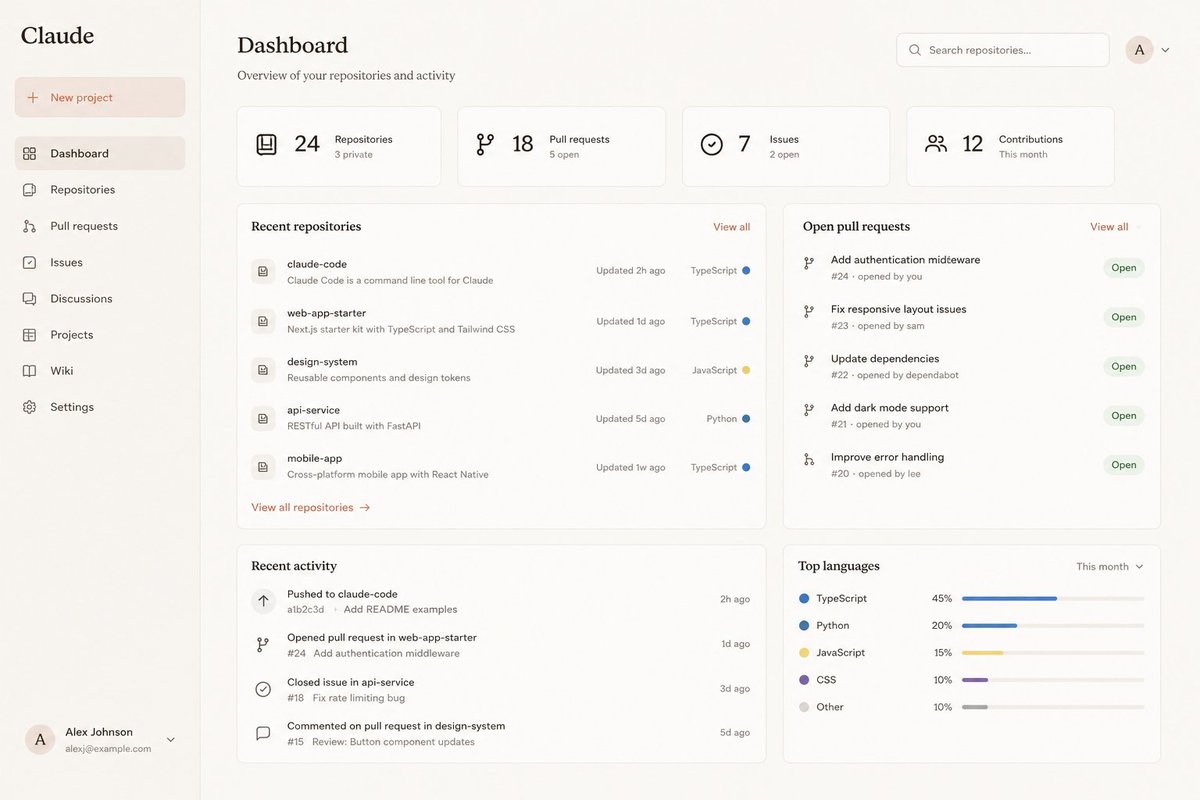This screenshot has height=800, width=1200.
Task: Click the Discussions chat icon in sidebar
Action: coord(29,299)
